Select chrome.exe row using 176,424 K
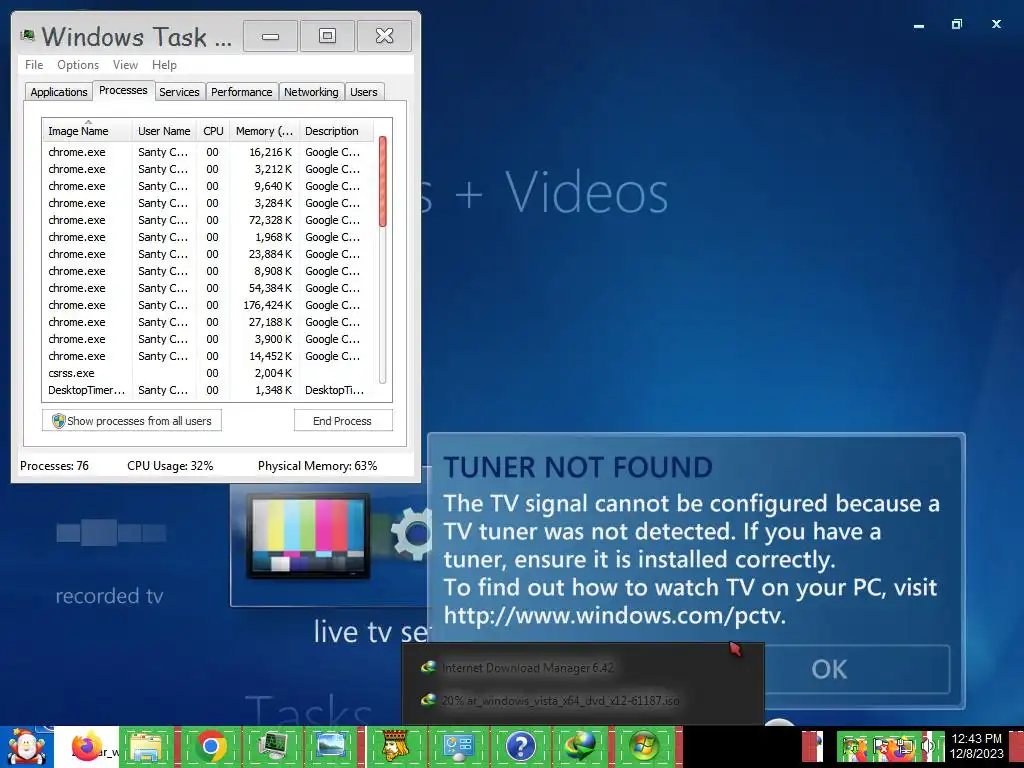 (x=208, y=305)
